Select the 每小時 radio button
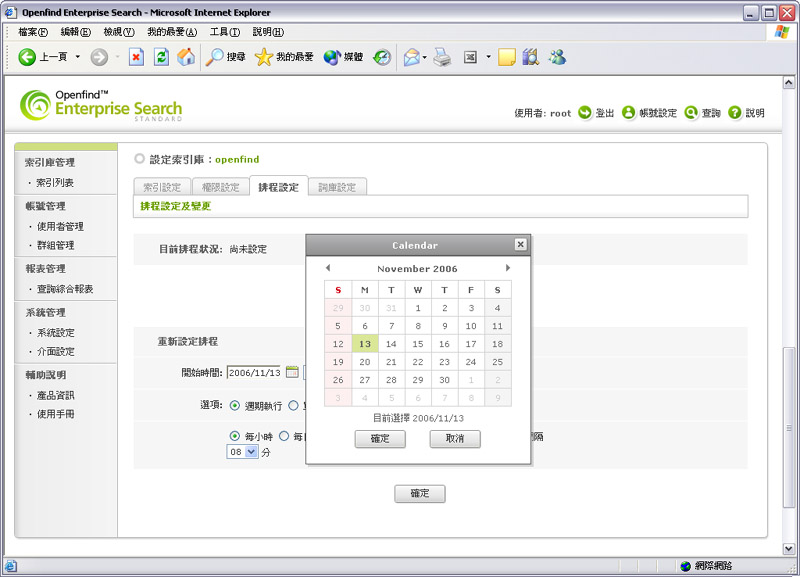The image size is (800, 577). [235, 436]
